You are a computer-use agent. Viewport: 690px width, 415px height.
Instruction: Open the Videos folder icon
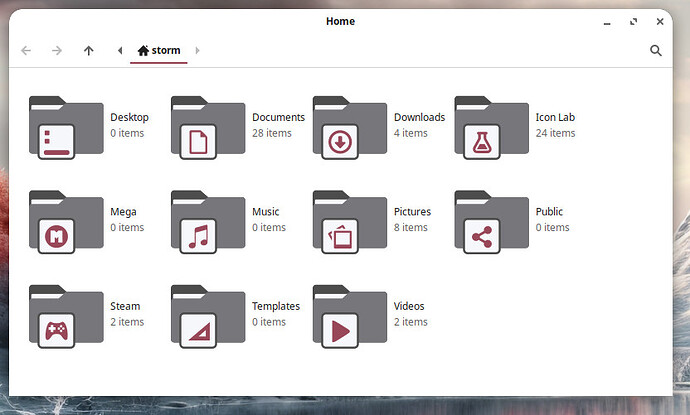[x=350, y=316]
